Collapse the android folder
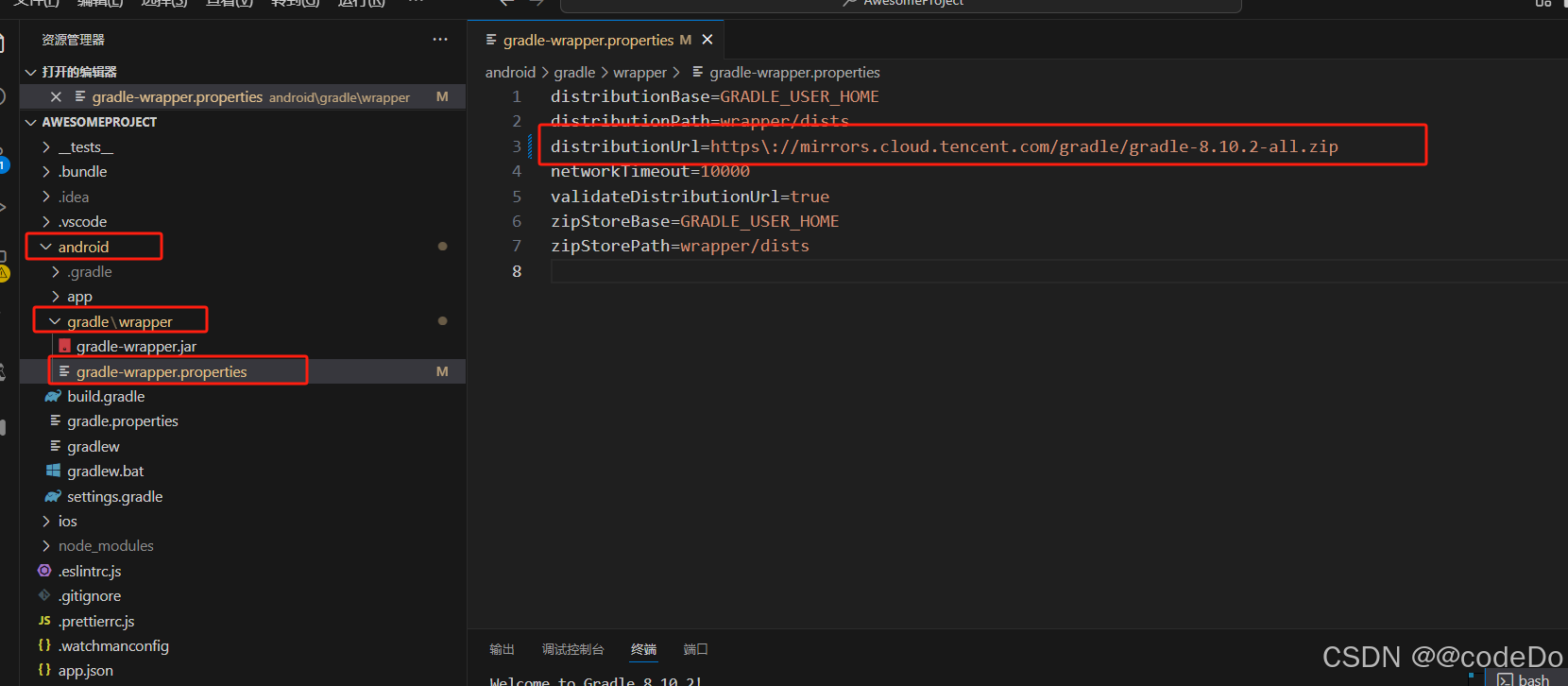1568x686 pixels. click(45, 247)
